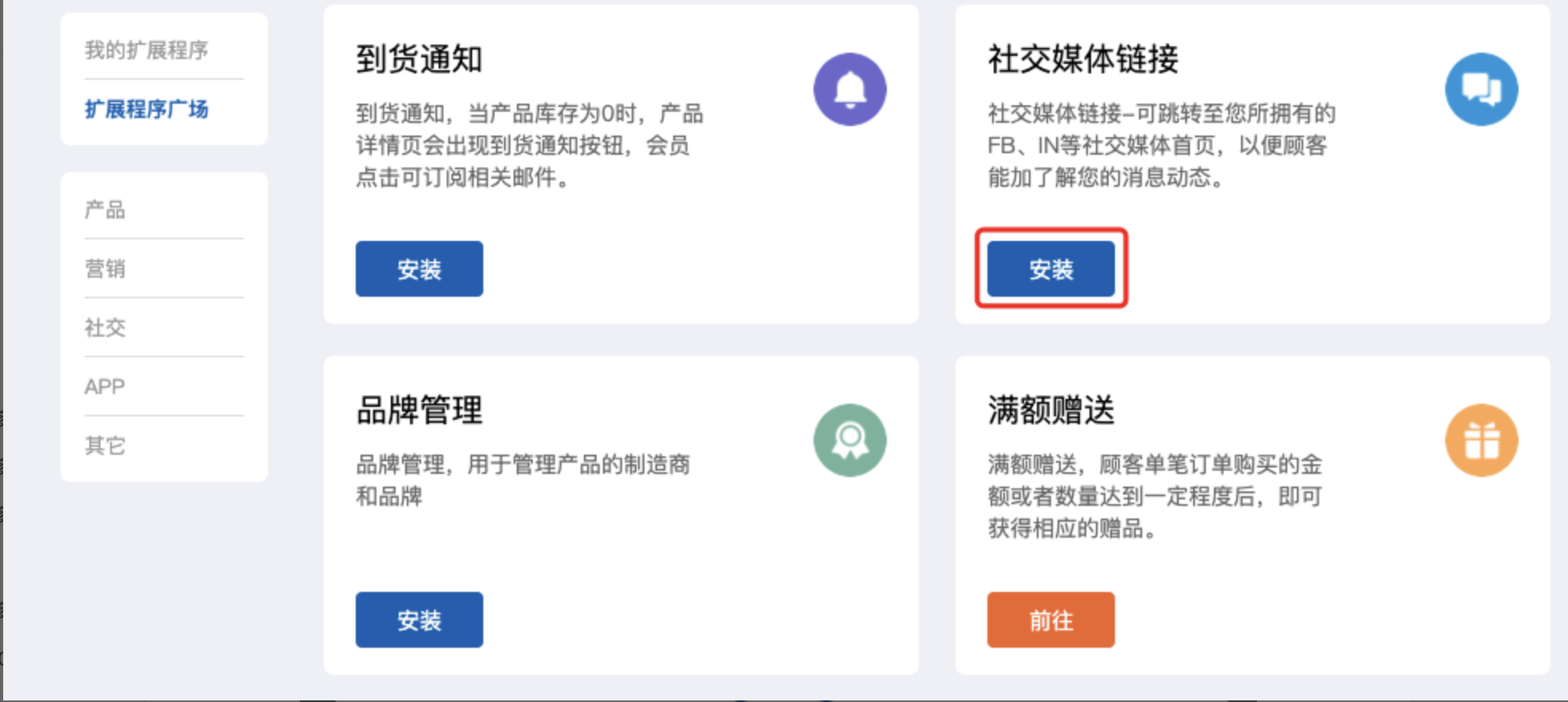Open 我的扩展程序 in sidebar
Viewport: 1568px width, 702px height.
pyautogui.click(x=147, y=50)
